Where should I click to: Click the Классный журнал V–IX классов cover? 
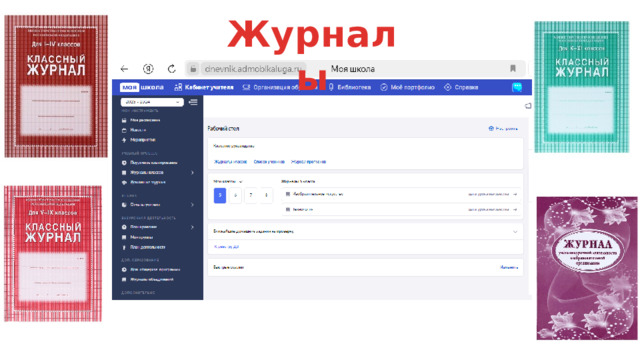point(53,253)
